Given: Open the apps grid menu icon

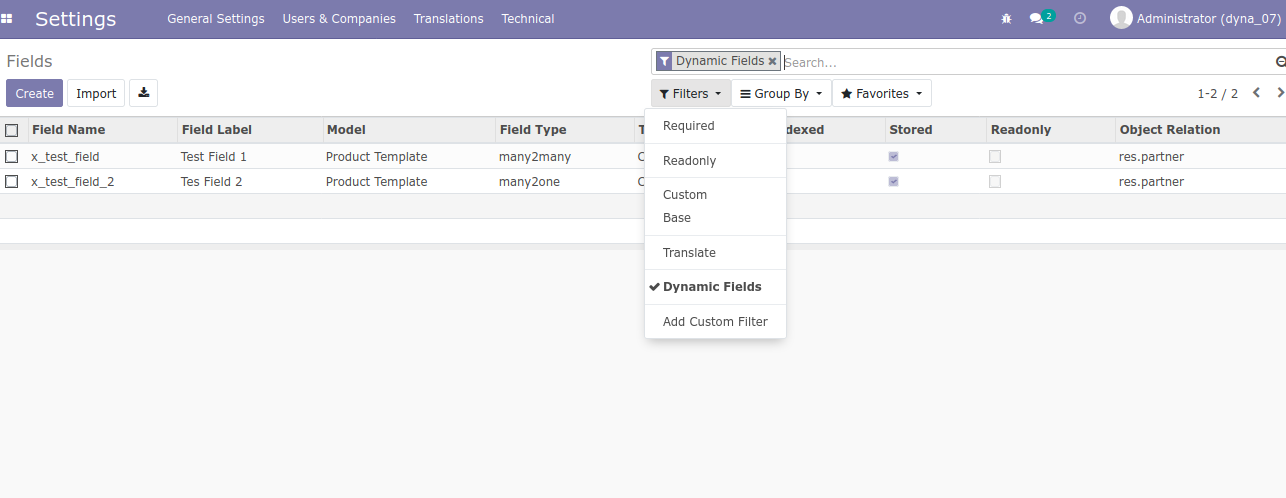Looking at the screenshot, I should click(7, 19).
